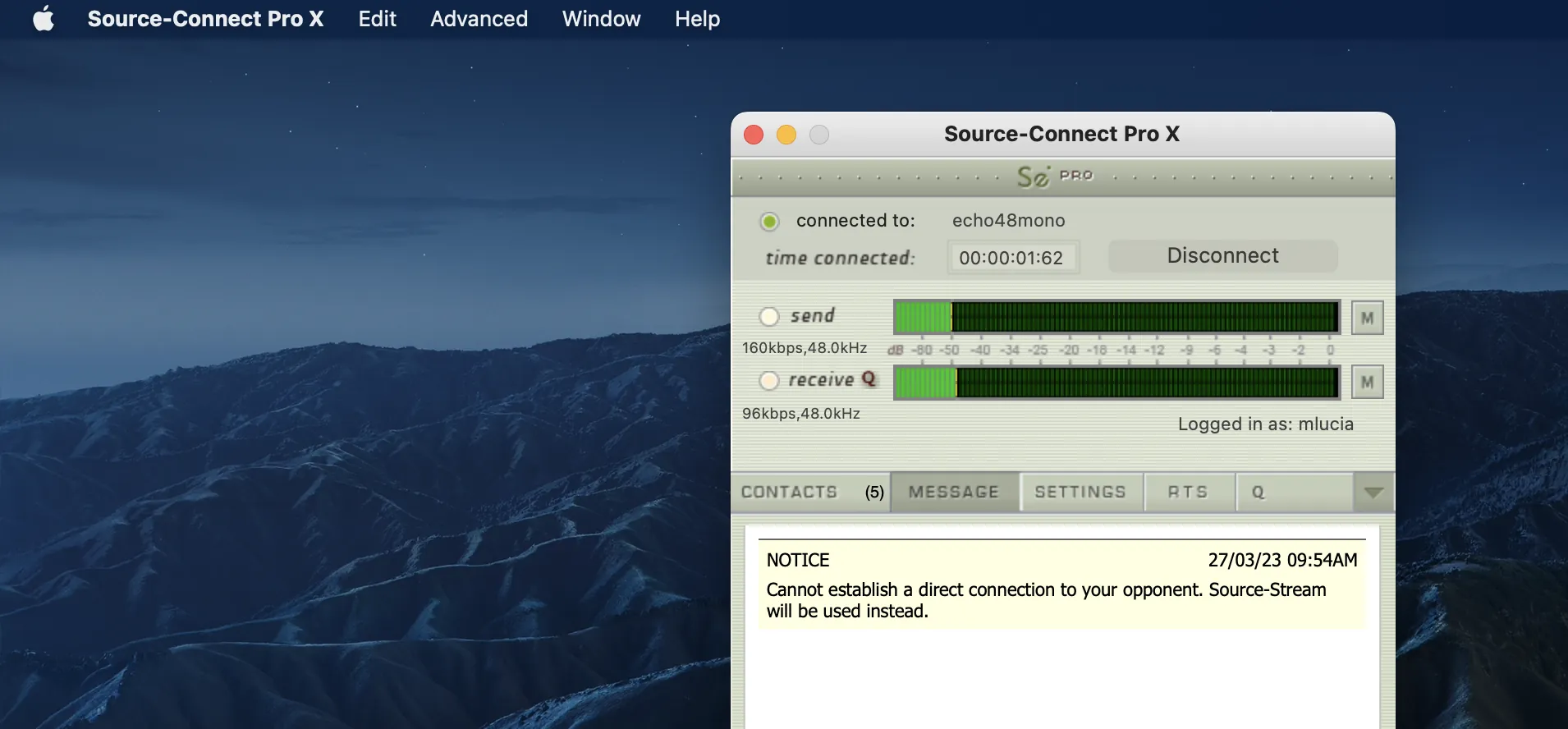Switch to the SETTINGS tab

tap(1080, 492)
